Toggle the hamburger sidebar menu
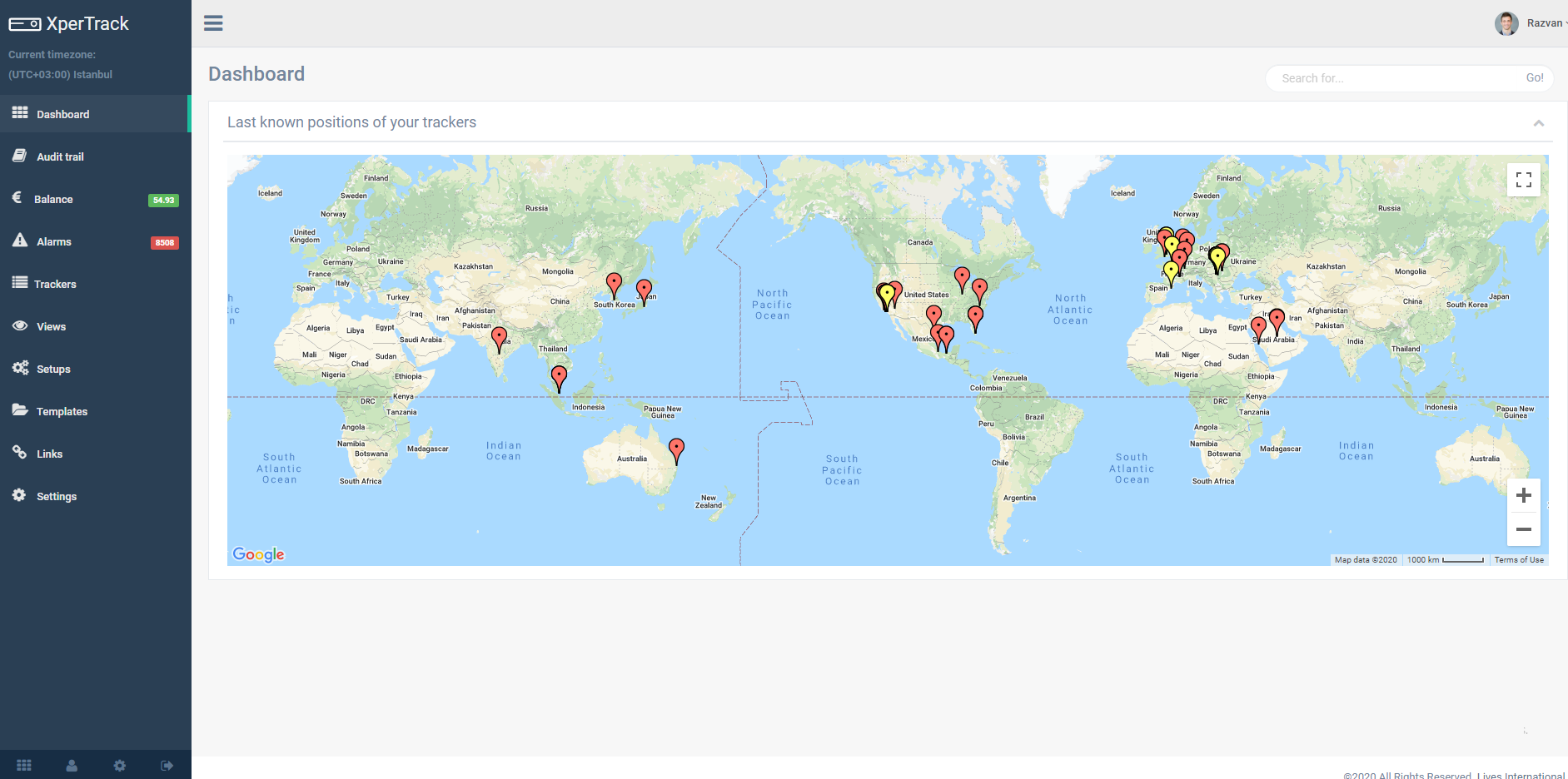 pos(213,23)
